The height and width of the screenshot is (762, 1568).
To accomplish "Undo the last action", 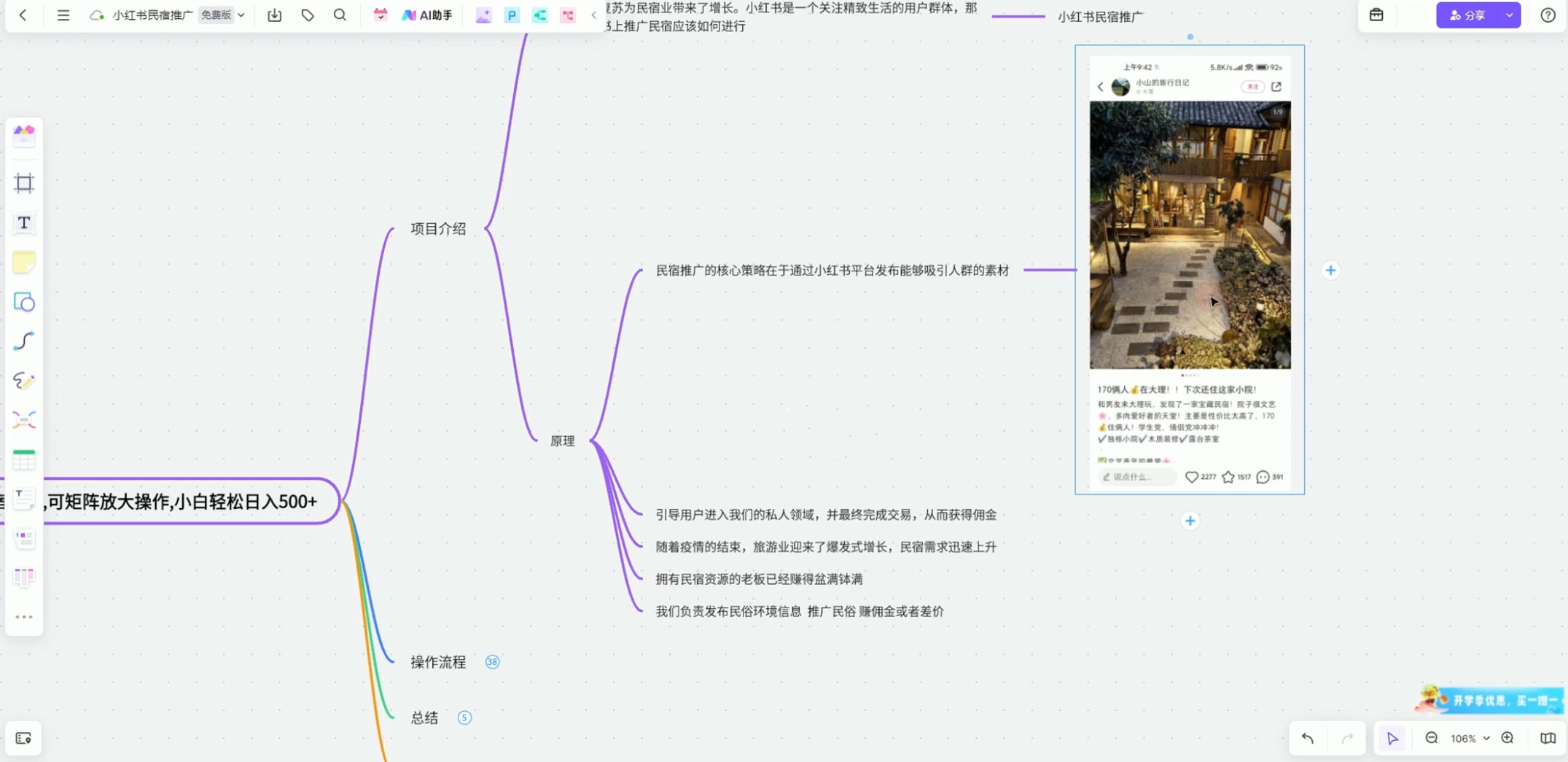I will [1308, 738].
